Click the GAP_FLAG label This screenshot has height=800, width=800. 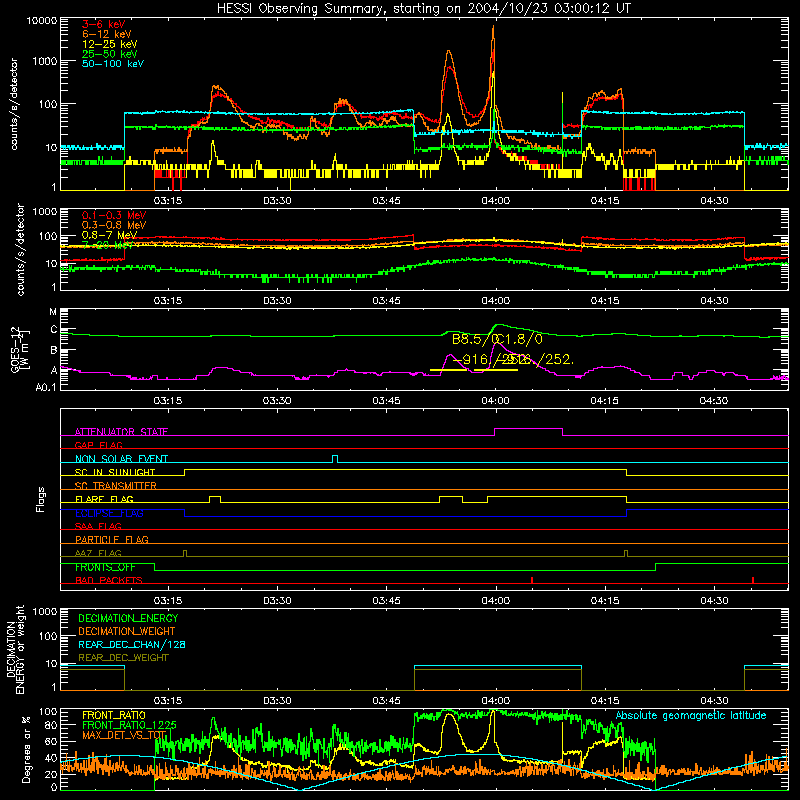pyautogui.click(x=98, y=445)
